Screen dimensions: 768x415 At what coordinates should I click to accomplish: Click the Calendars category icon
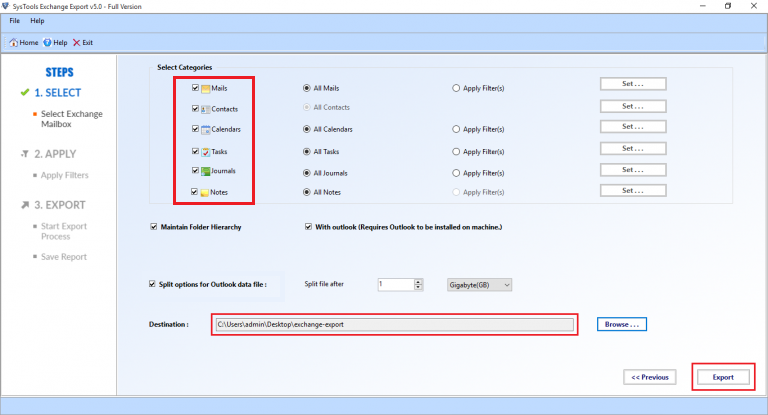(205, 130)
